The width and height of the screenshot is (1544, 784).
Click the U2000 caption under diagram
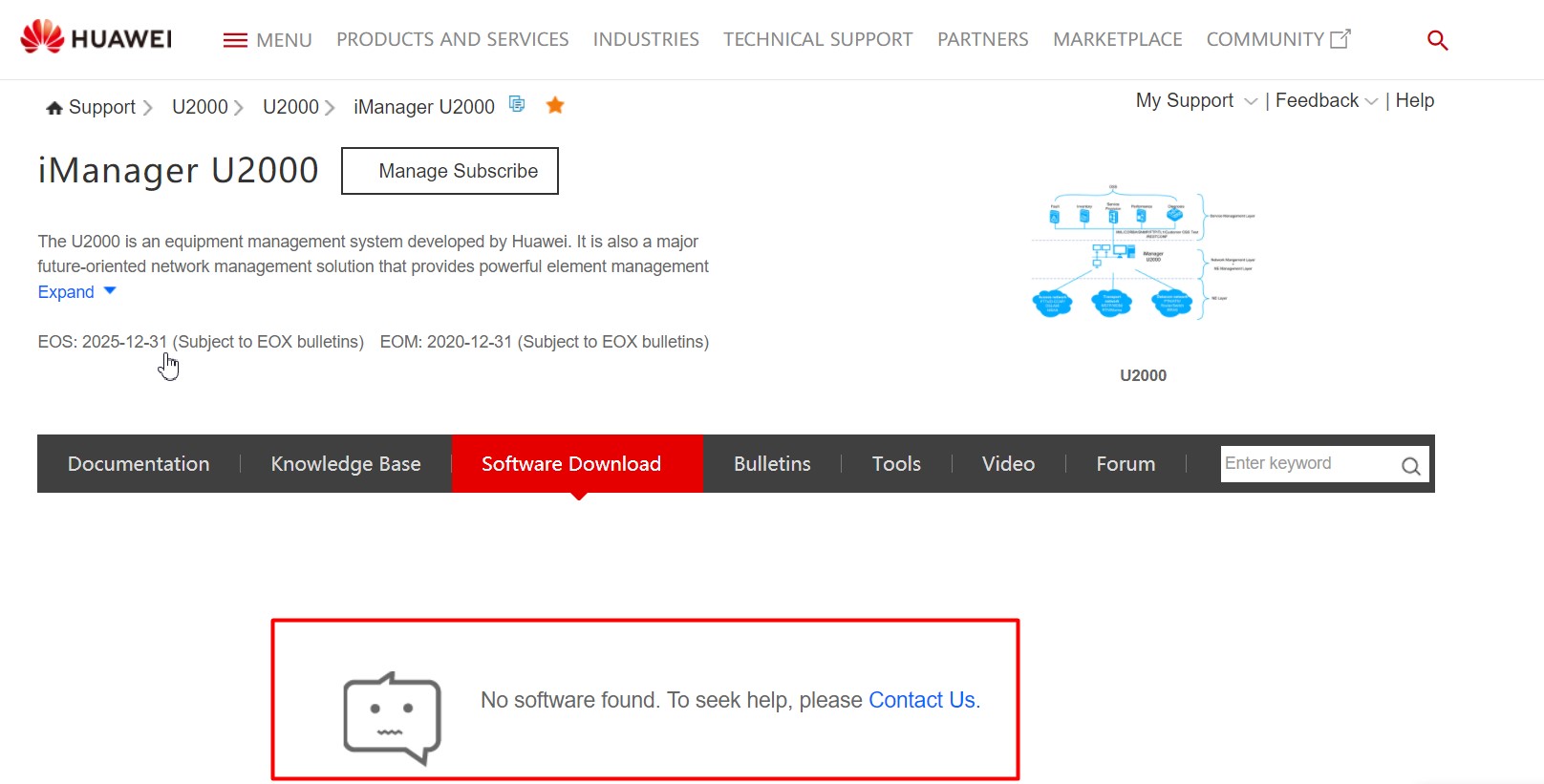coord(1144,375)
